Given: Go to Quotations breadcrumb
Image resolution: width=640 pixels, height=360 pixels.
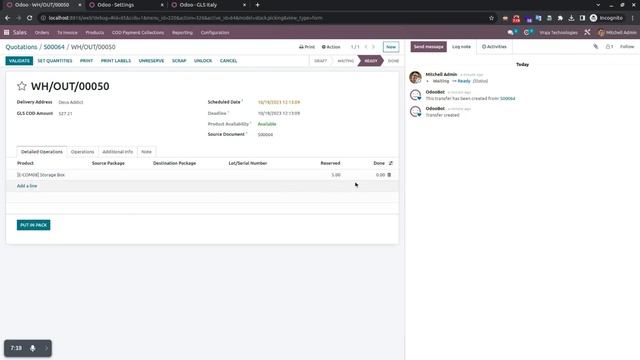Looking at the screenshot, I should click(x=21, y=47).
